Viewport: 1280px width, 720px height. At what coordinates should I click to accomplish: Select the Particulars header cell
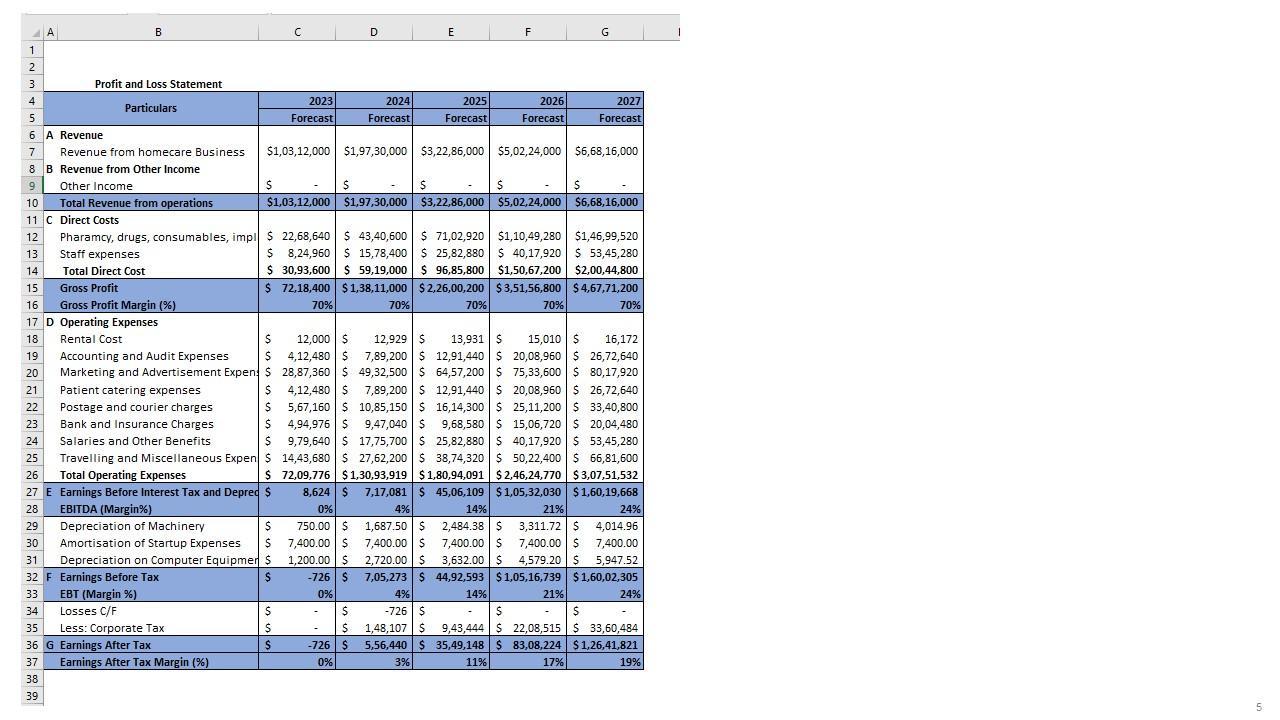(x=151, y=108)
